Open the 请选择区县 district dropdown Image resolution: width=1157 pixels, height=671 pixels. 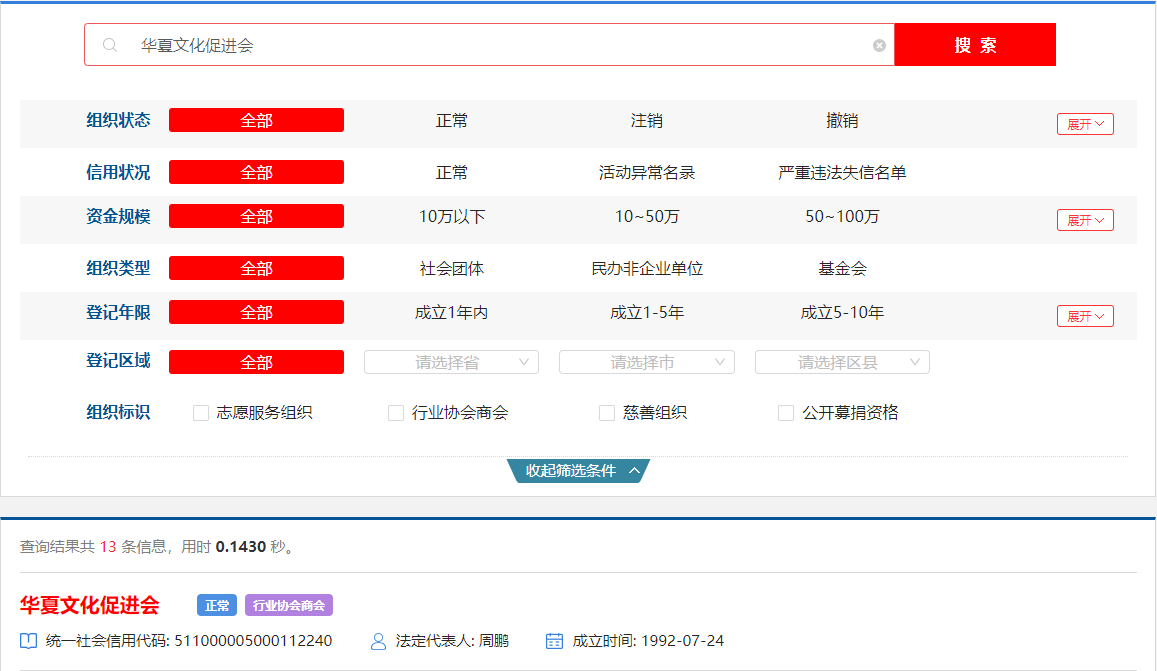tap(842, 362)
